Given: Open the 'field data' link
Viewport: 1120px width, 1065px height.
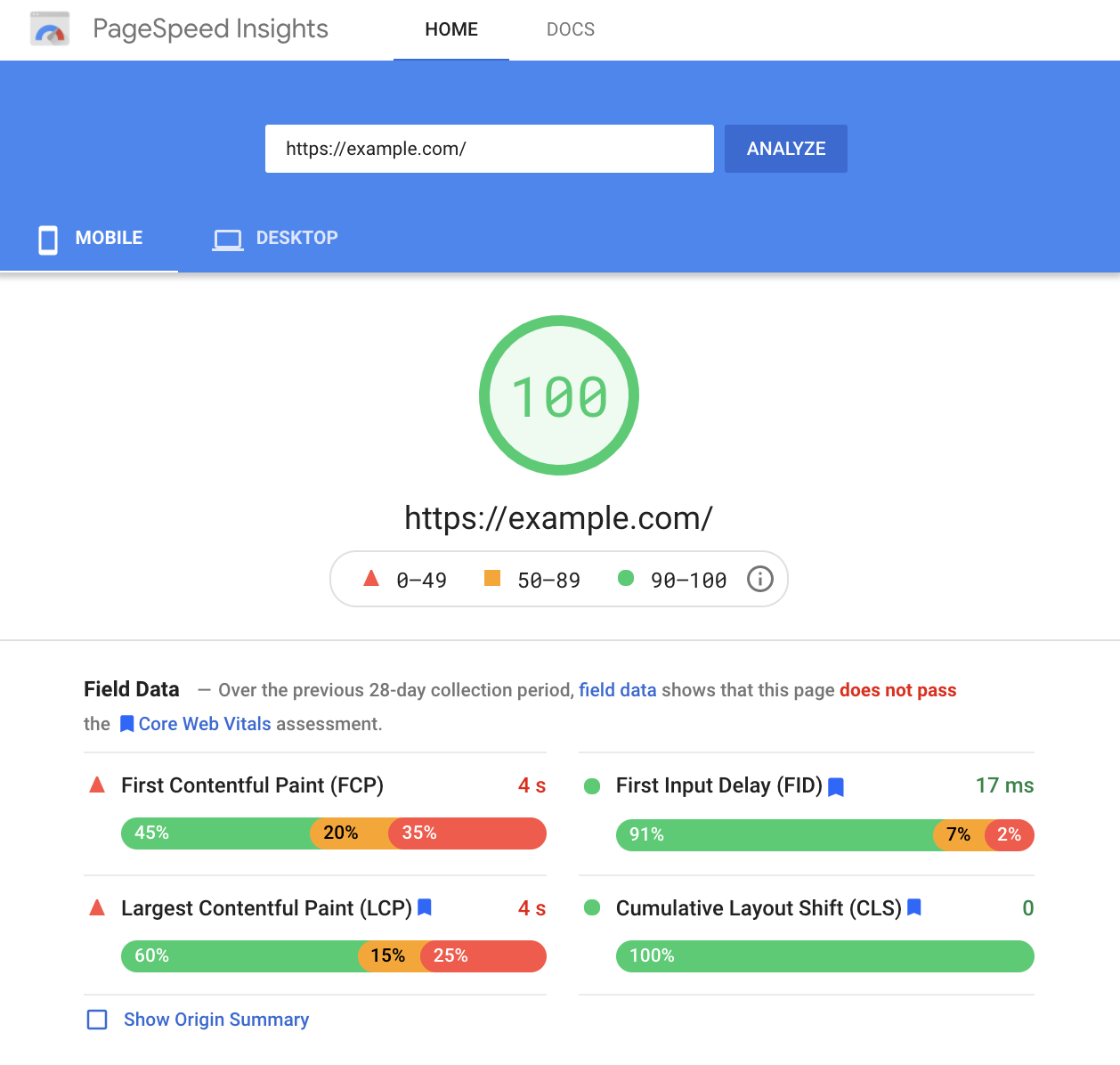Looking at the screenshot, I should tap(618, 690).
